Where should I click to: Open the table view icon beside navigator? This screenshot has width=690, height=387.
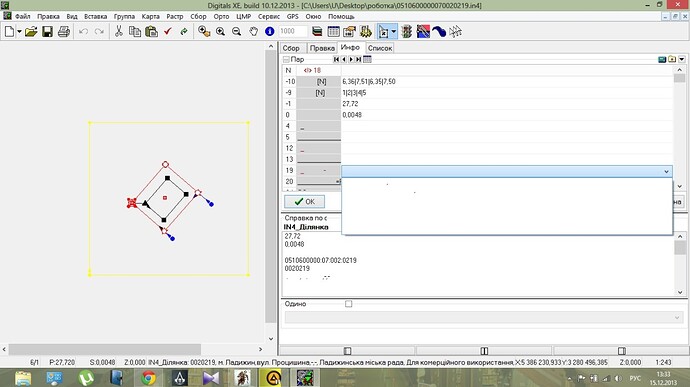click(x=367, y=59)
